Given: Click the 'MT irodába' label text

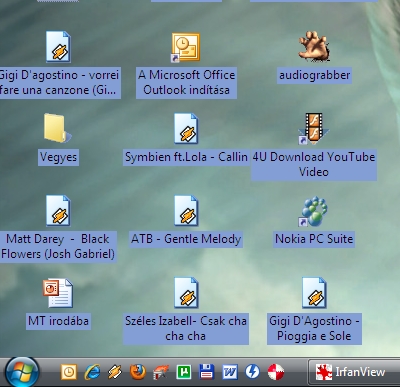Looking at the screenshot, I should 58,321.
